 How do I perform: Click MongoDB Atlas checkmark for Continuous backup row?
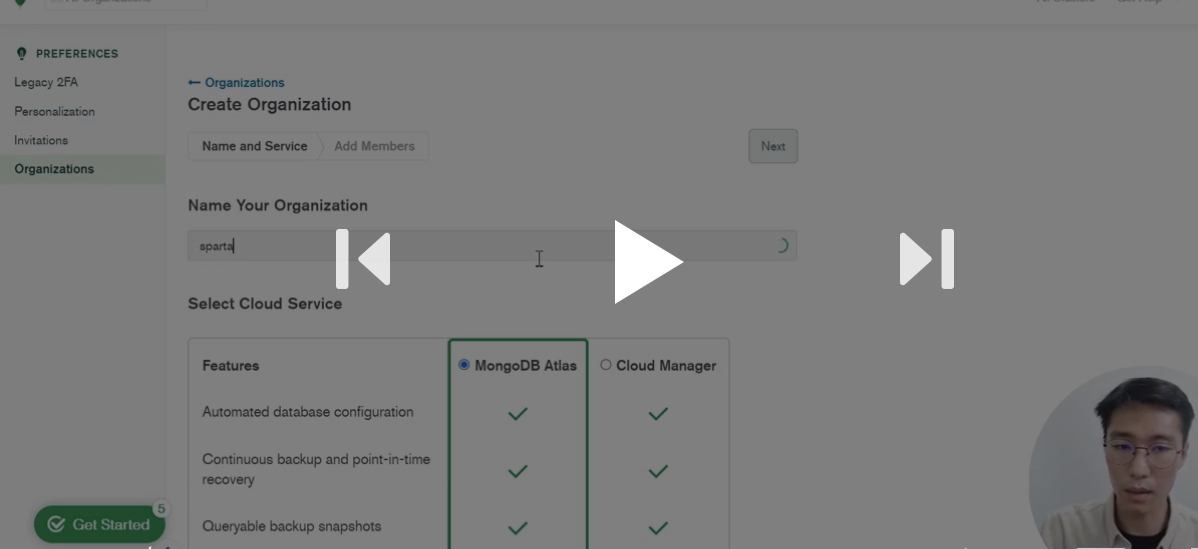[518, 472]
